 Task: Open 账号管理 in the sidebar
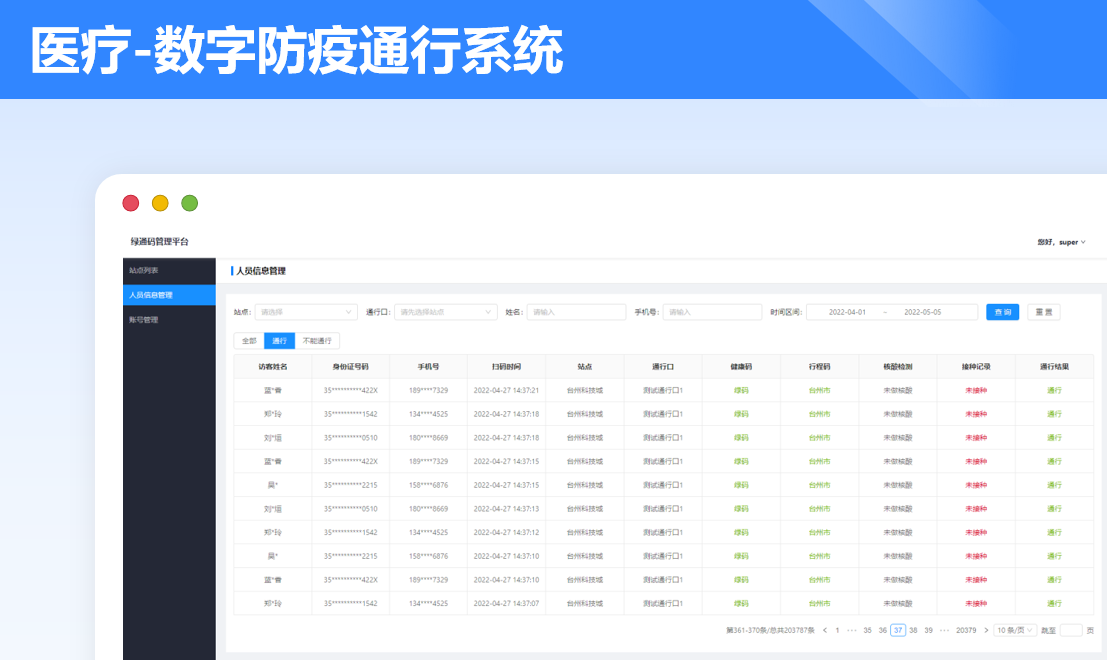169,320
